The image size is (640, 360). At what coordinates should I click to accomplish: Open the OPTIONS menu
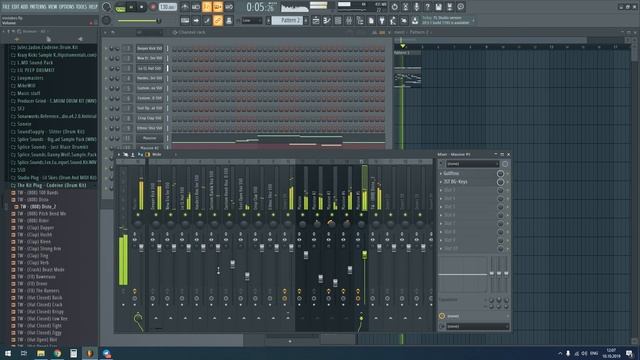[67, 7]
